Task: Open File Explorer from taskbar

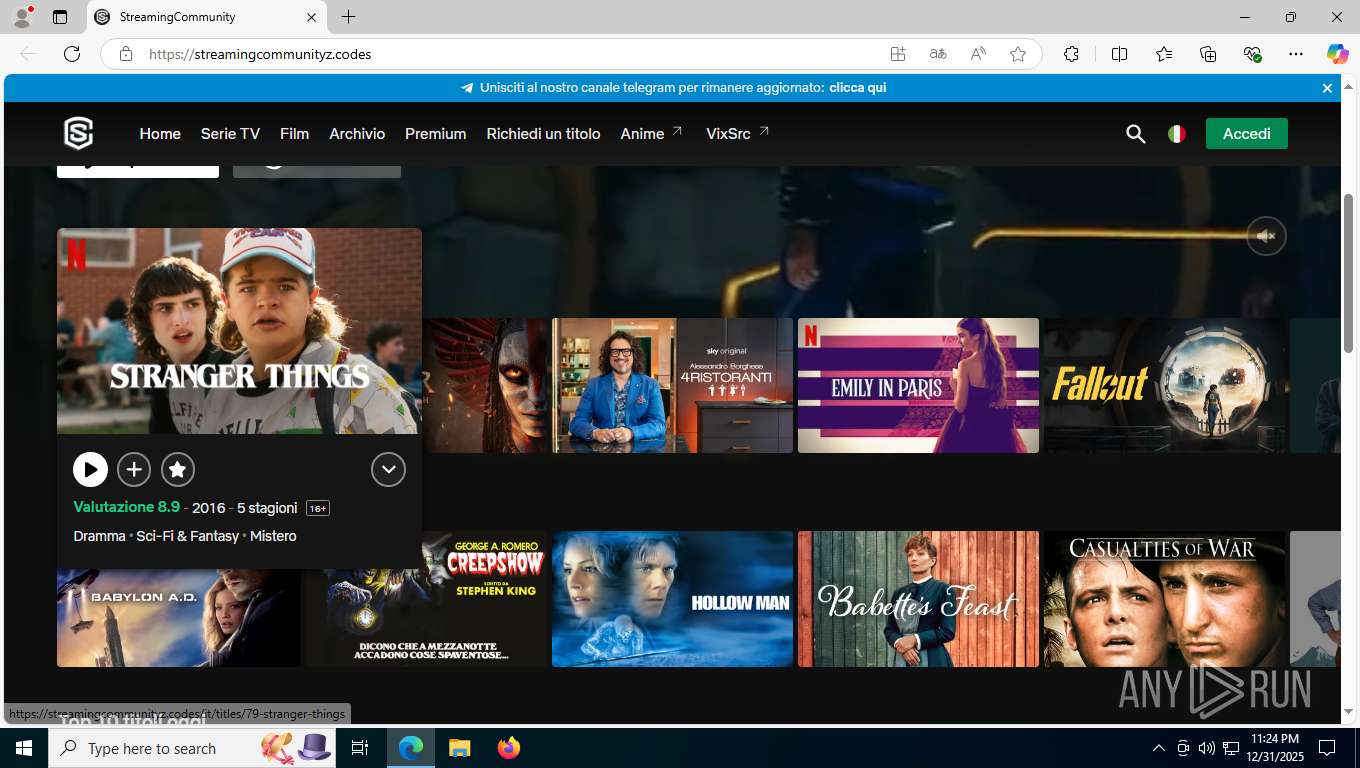Action: point(459,748)
